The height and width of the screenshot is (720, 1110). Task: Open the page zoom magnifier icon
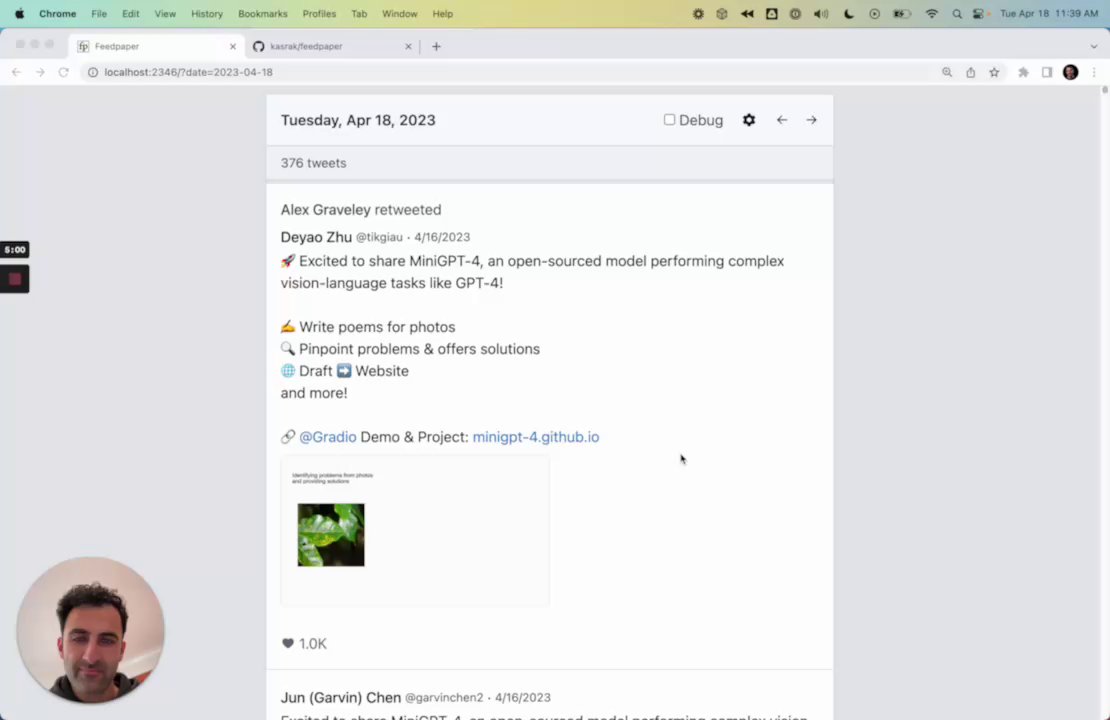coord(946,72)
